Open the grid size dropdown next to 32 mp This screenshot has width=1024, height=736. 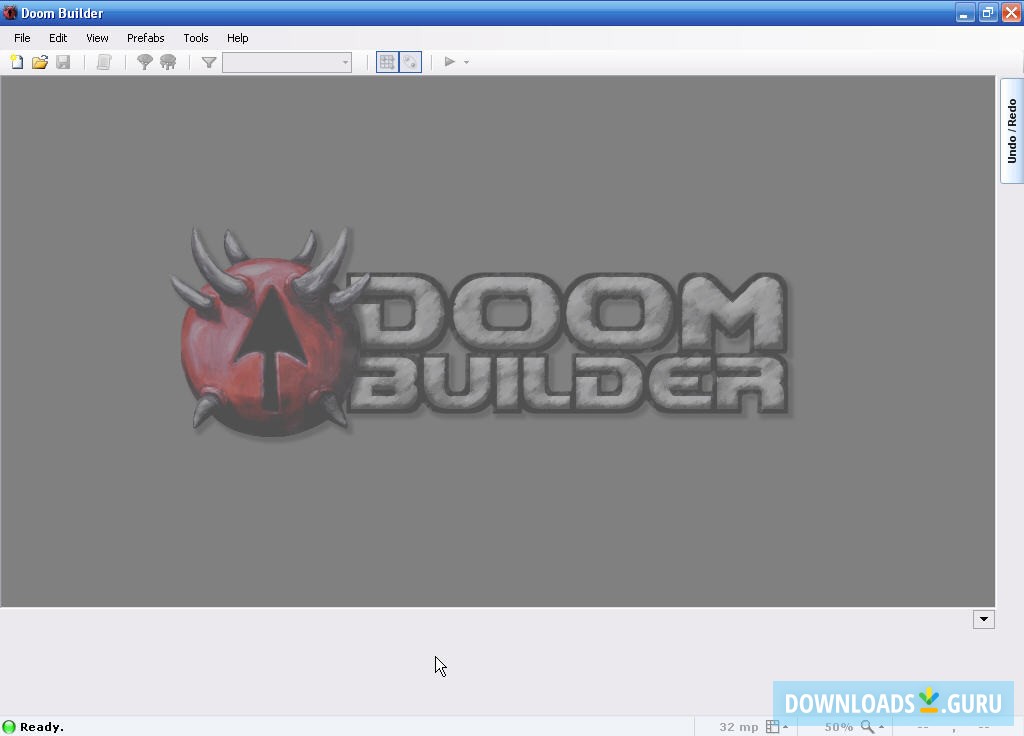(x=785, y=727)
